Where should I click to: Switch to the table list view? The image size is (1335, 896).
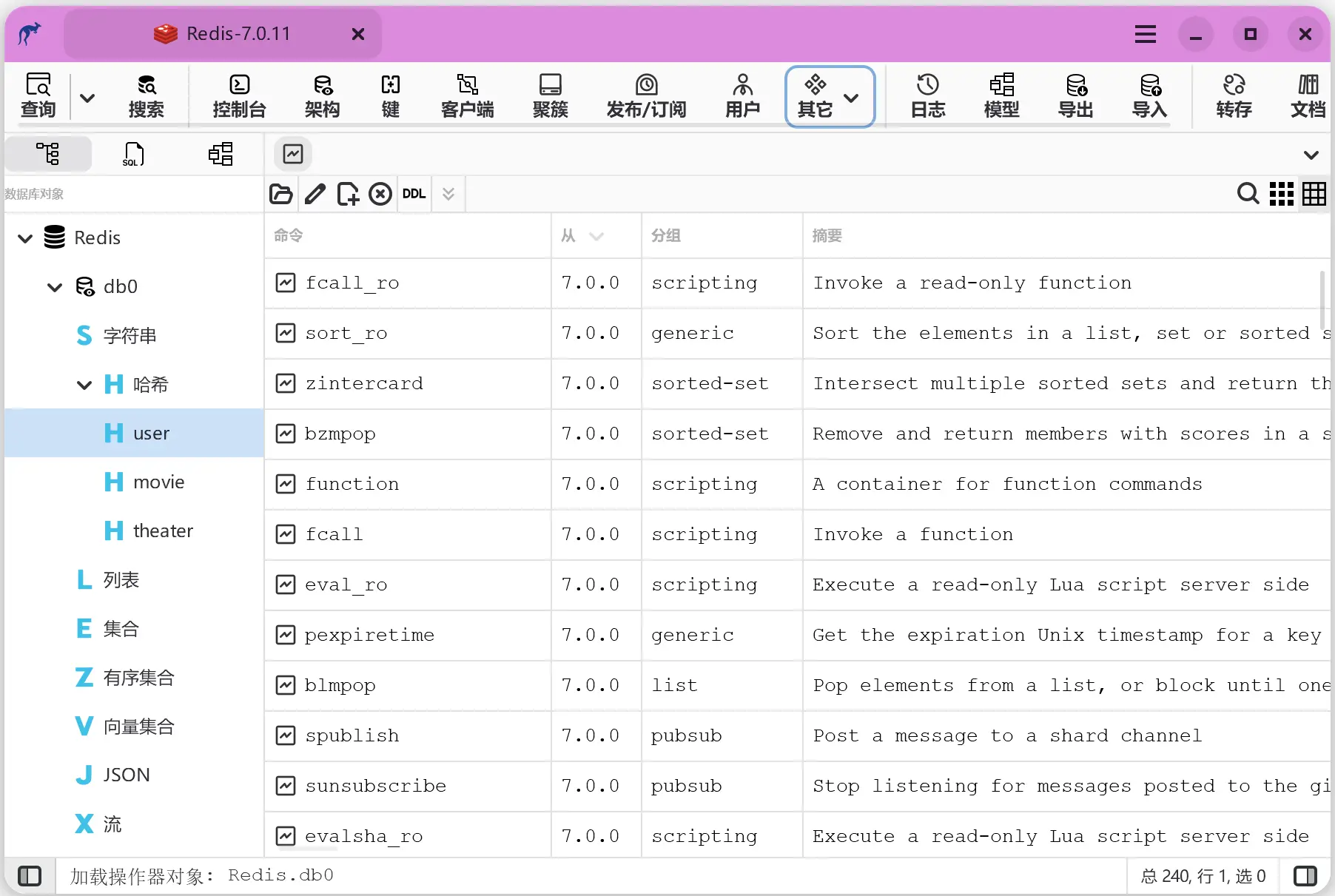point(1314,194)
